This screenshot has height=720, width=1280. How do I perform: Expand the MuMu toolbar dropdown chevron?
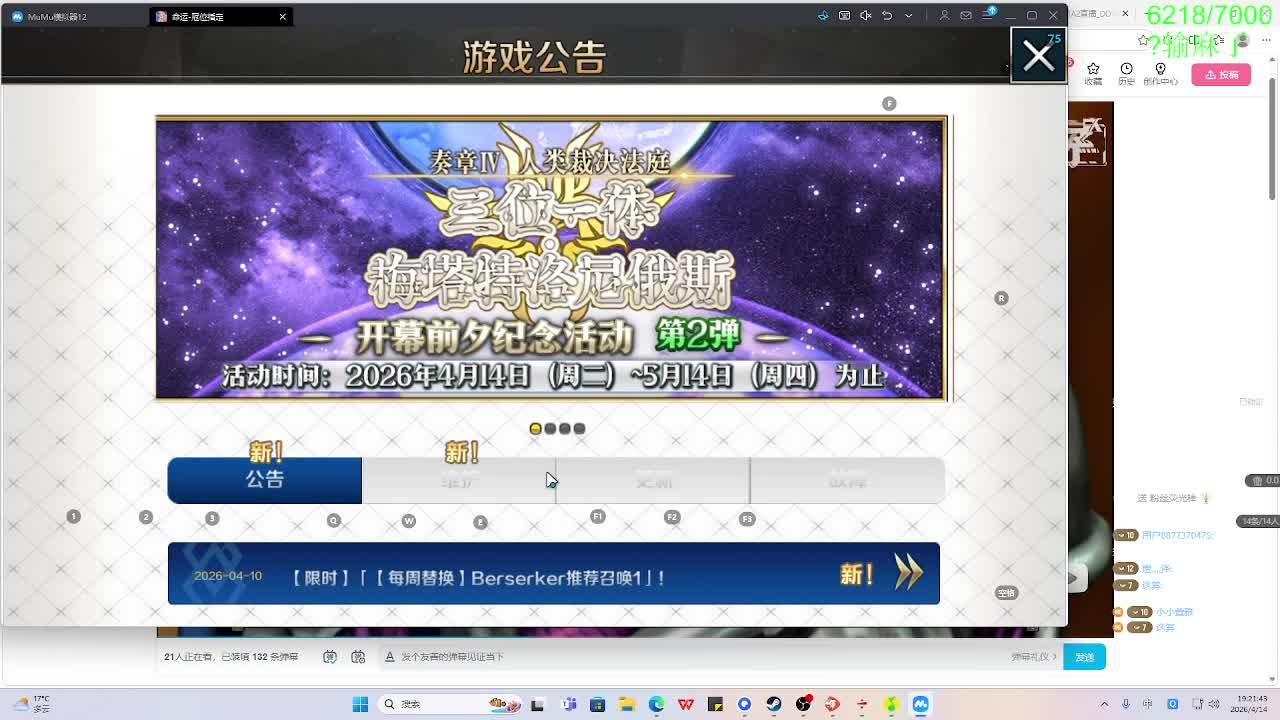(908, 15)
